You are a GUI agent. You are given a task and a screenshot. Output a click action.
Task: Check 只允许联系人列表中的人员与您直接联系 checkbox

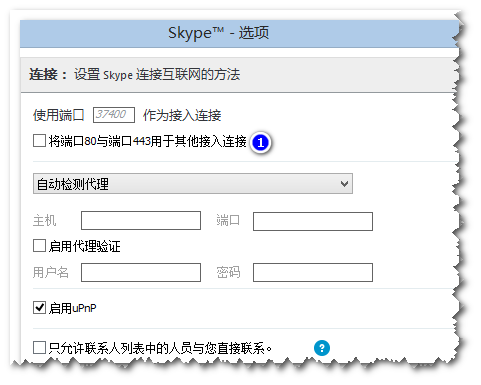coord(39,348)
